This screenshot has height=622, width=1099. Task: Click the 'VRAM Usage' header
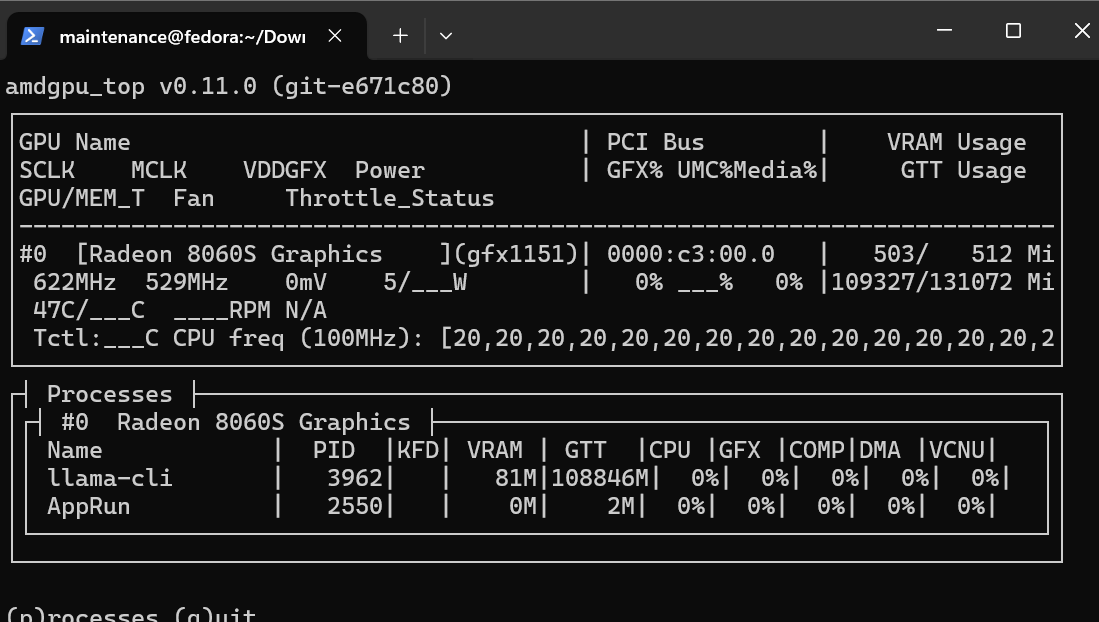(x=956, y=142)
